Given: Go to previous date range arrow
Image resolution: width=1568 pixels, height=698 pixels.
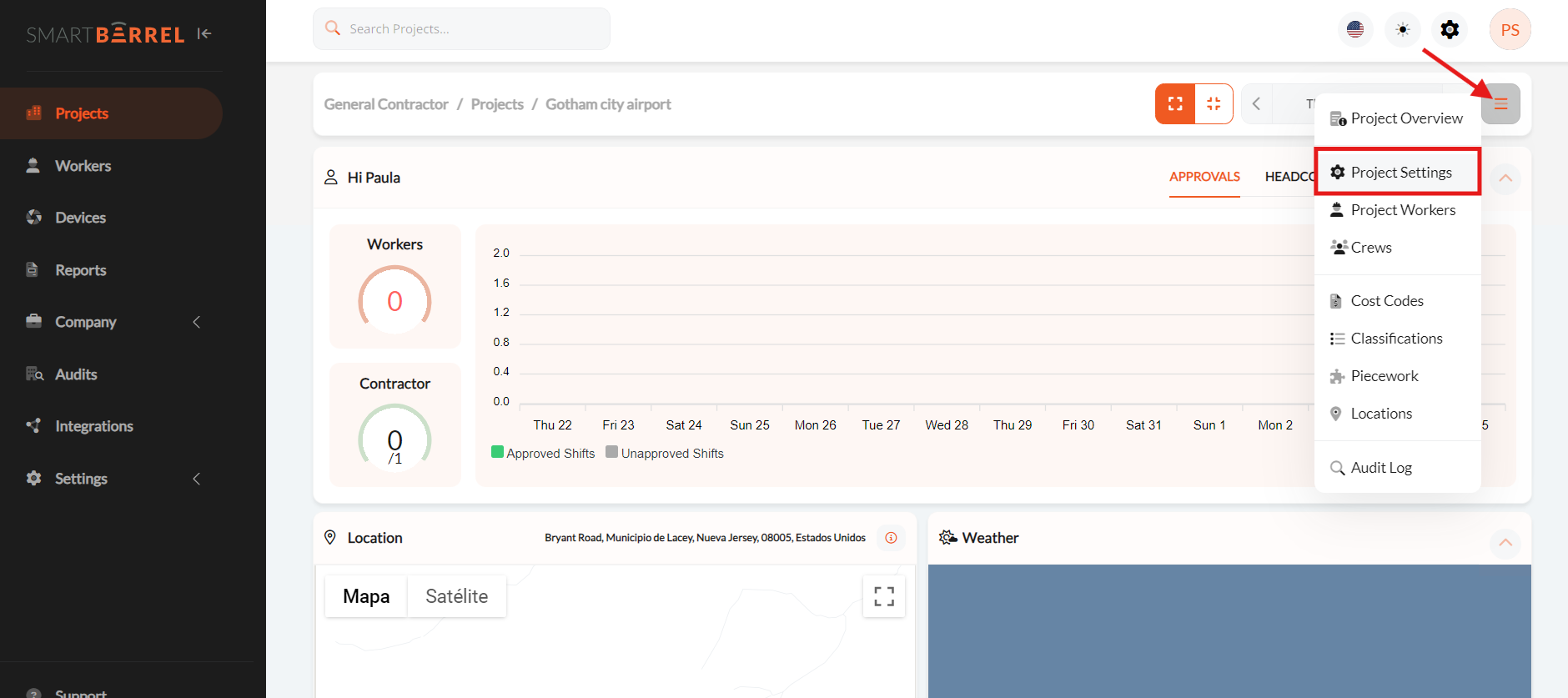Looking at the screenshot, I should (1257, 104).
